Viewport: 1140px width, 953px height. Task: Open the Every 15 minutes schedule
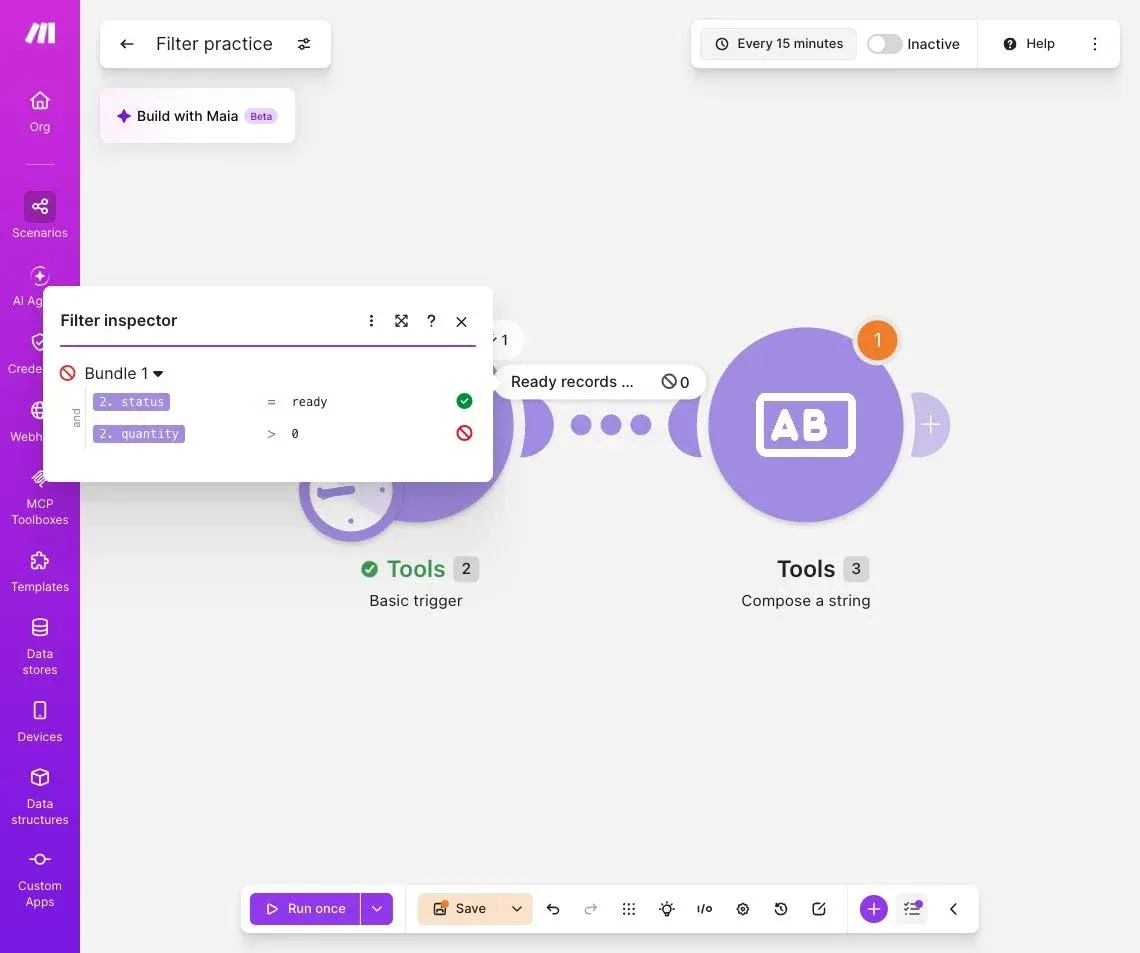pyautogui.click(x=779, y=44)
